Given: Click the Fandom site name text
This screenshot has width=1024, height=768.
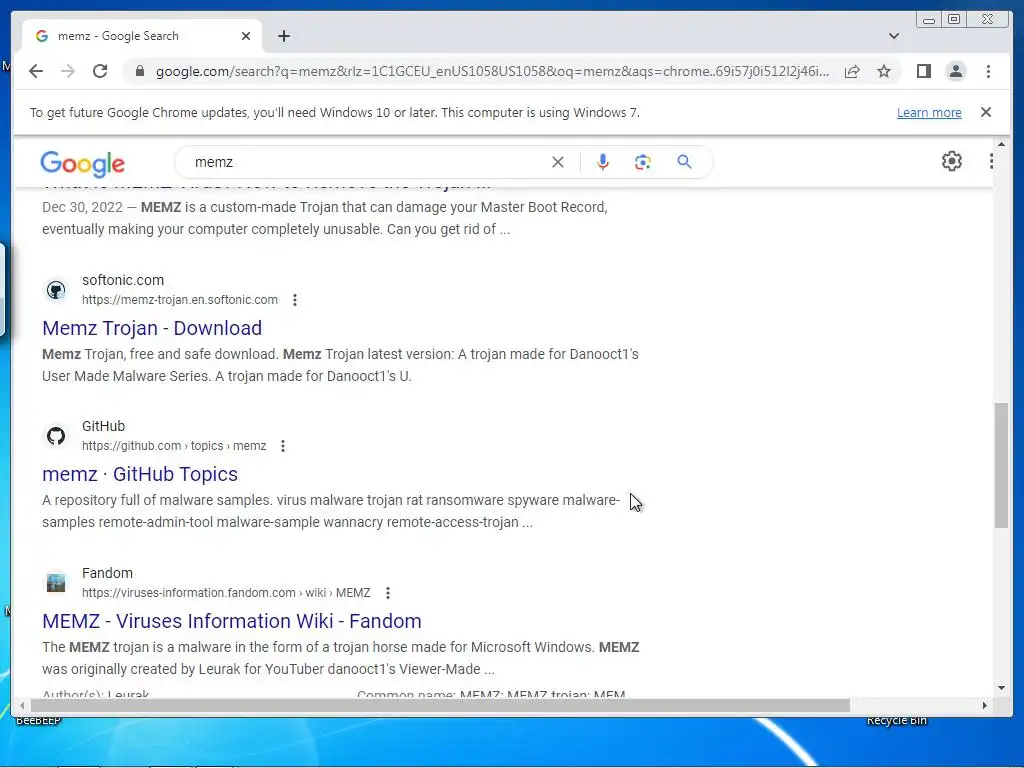Looking at the screenshot, I should coord(107,573).
